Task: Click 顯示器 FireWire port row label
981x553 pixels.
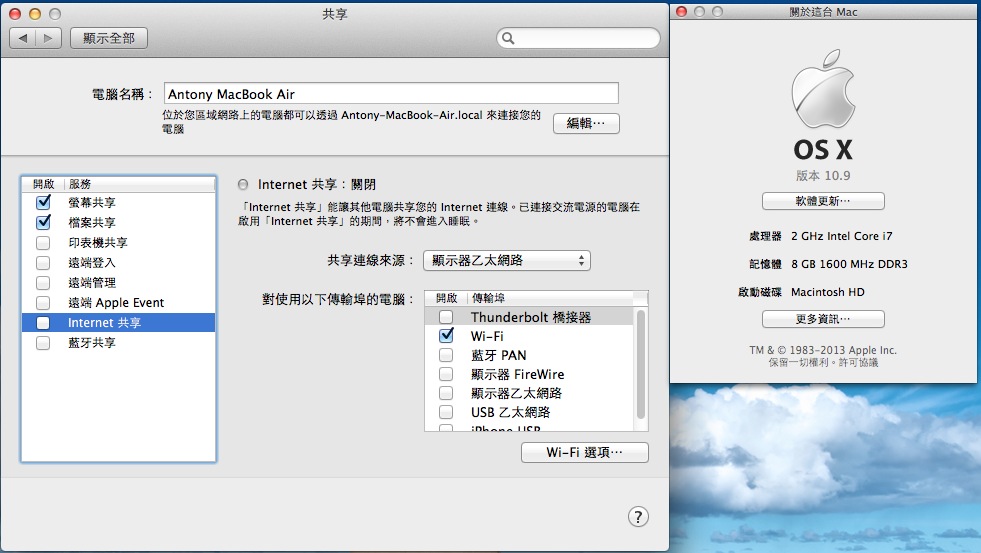Action: click(x=517, y=374)
